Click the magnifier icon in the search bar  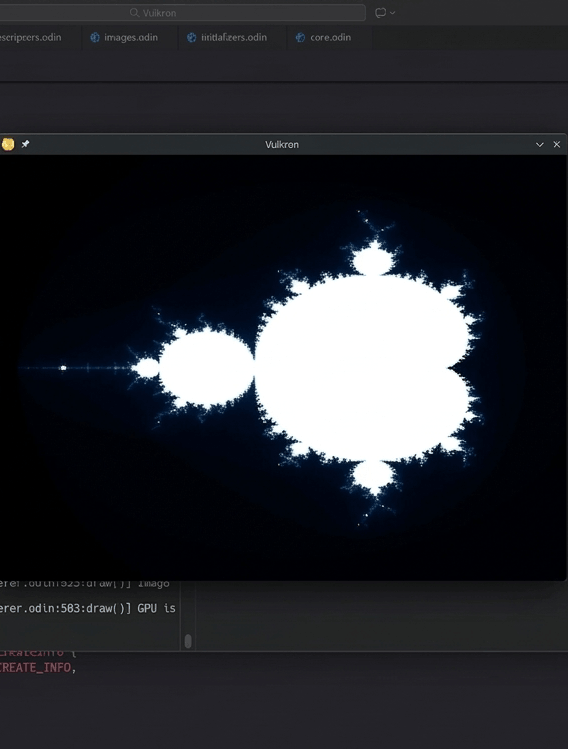(134, 13)
